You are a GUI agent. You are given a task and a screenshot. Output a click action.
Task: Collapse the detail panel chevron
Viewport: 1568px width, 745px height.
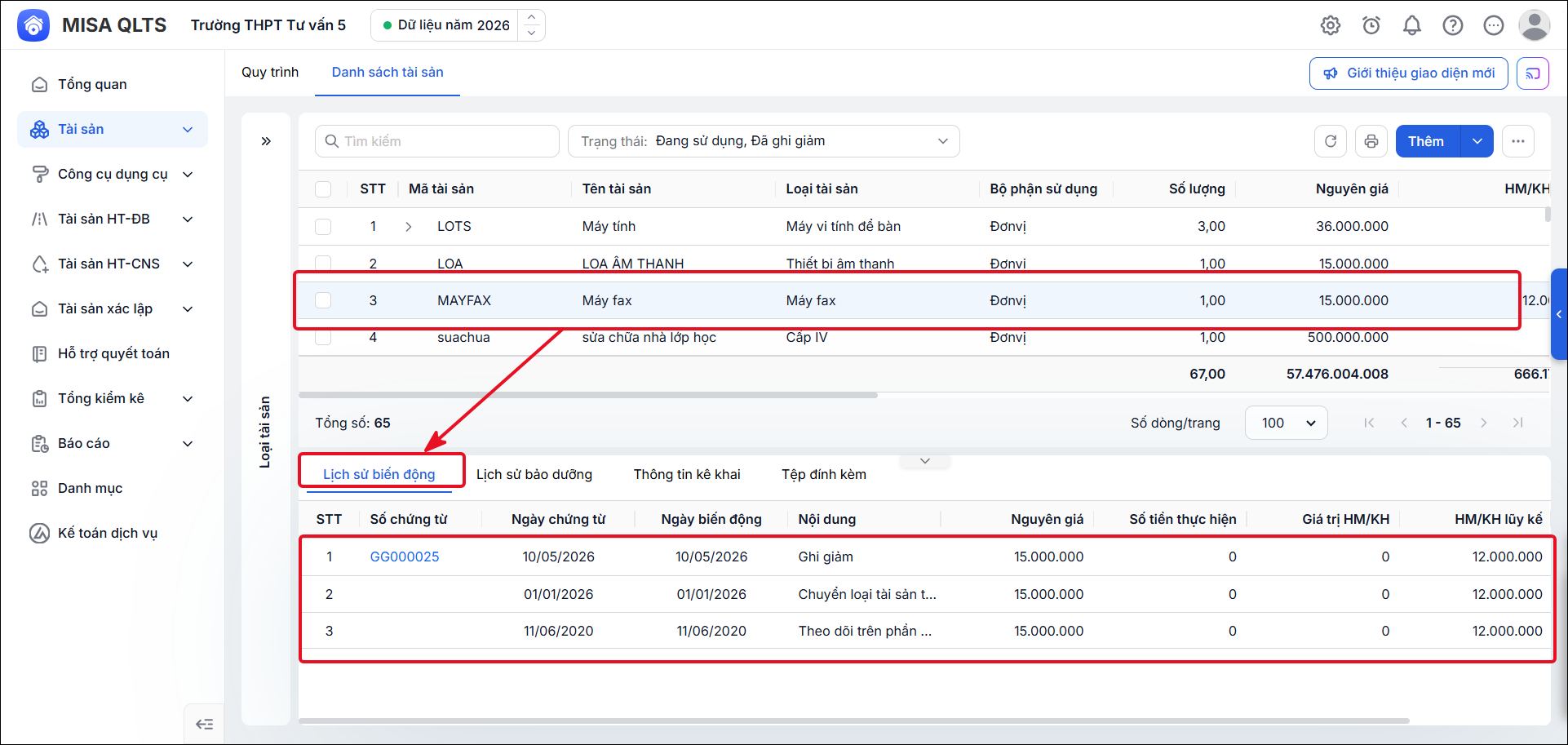925,461
